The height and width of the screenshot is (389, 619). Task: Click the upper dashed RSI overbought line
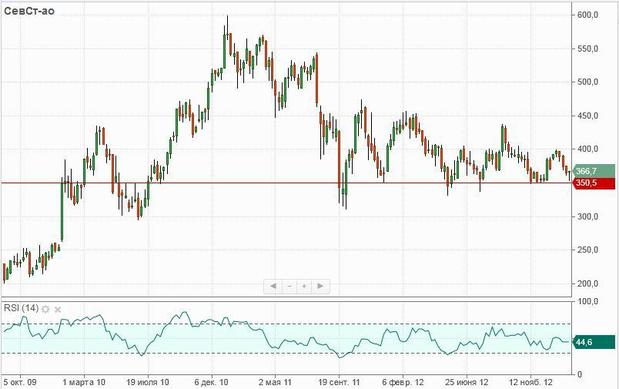click(x=286, y=324)
